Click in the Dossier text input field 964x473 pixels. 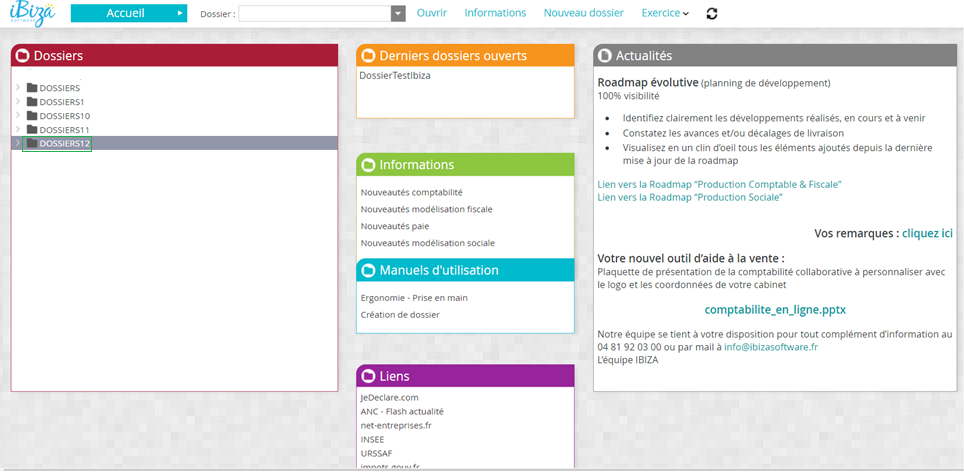(x=314, y=14)
